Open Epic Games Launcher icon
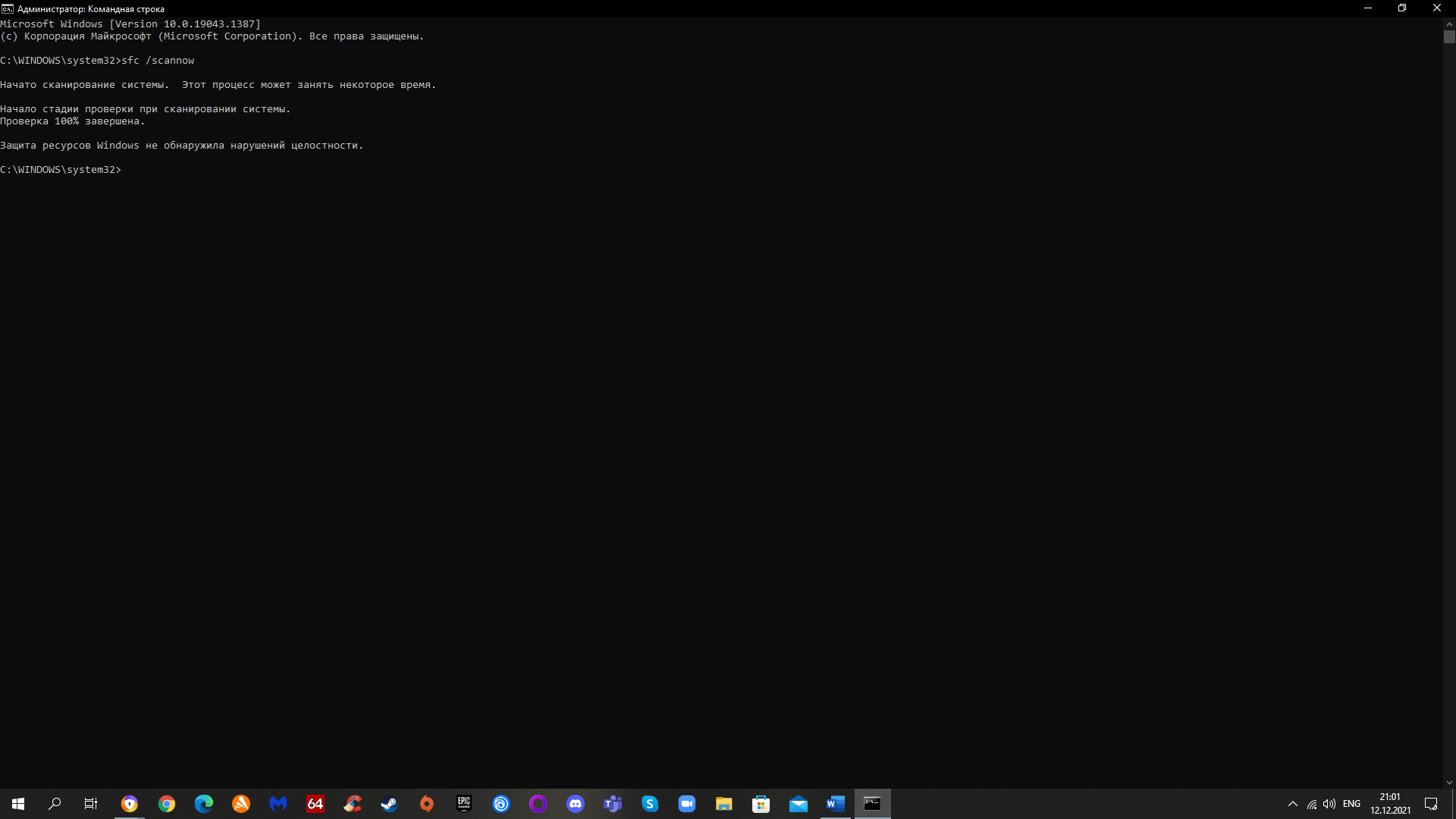Viewport: 1456px width, 819px height. [x=464, y=804]
